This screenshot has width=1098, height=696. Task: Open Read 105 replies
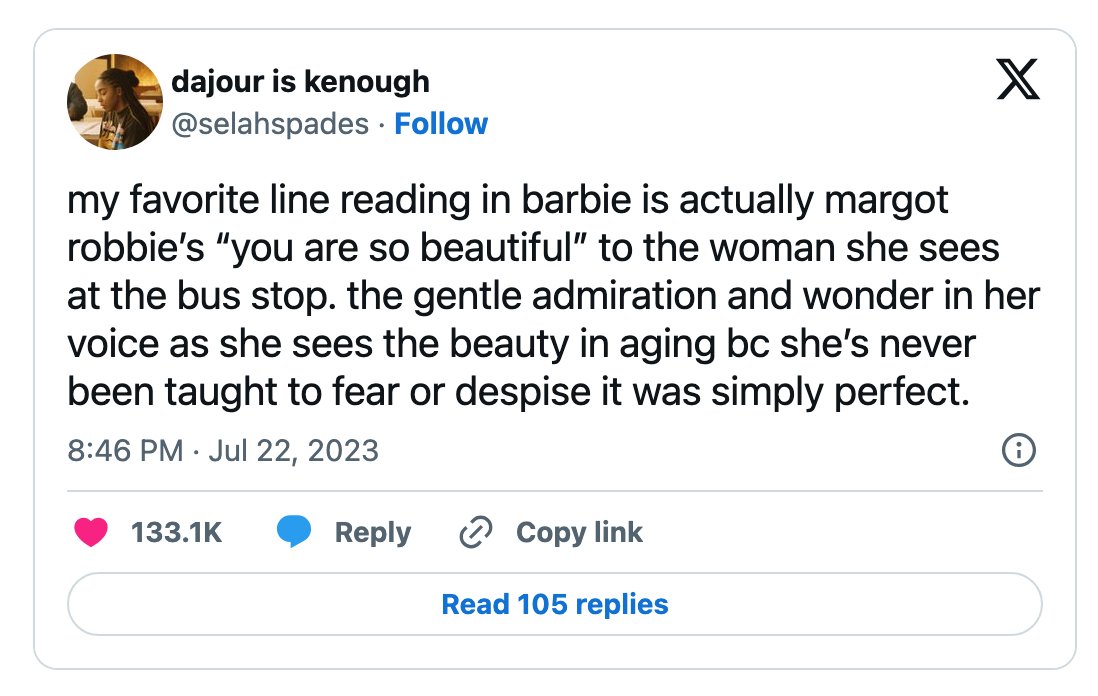coord(555,604)
